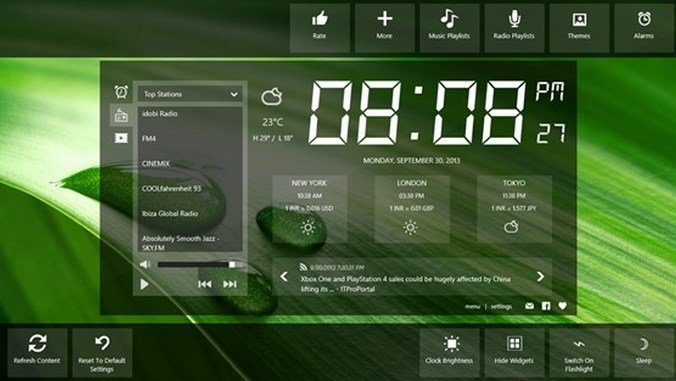
Task: Show next news headline arrow
Action: point(541,276)
